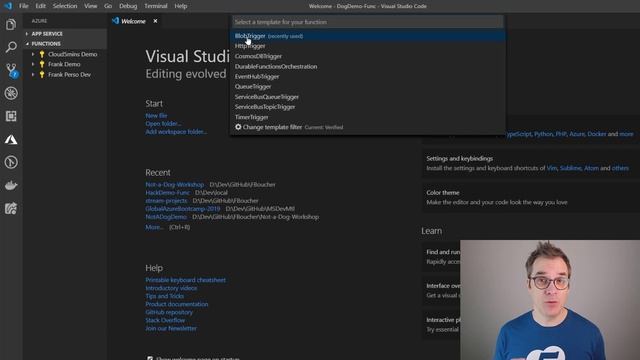Open the Search view icon

coord(11,47)
